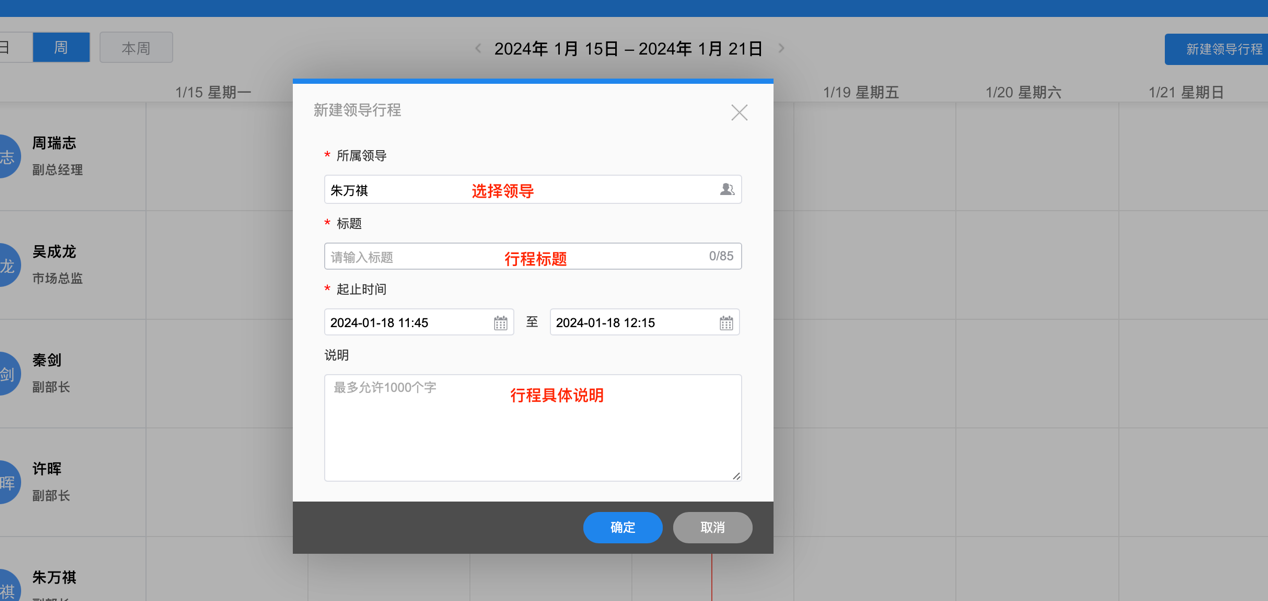Click 许晖 avatar icon
1268x601 pixels.
pos(7,483)
